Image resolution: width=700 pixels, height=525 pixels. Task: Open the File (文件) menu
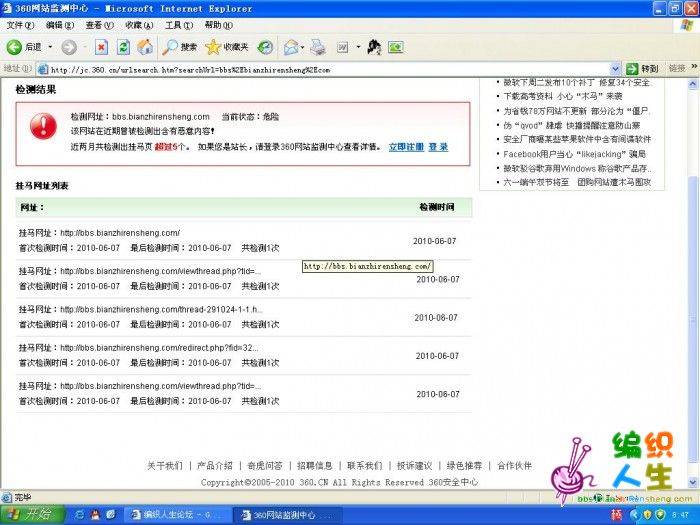pyautogui.click(x=20, y=25)
